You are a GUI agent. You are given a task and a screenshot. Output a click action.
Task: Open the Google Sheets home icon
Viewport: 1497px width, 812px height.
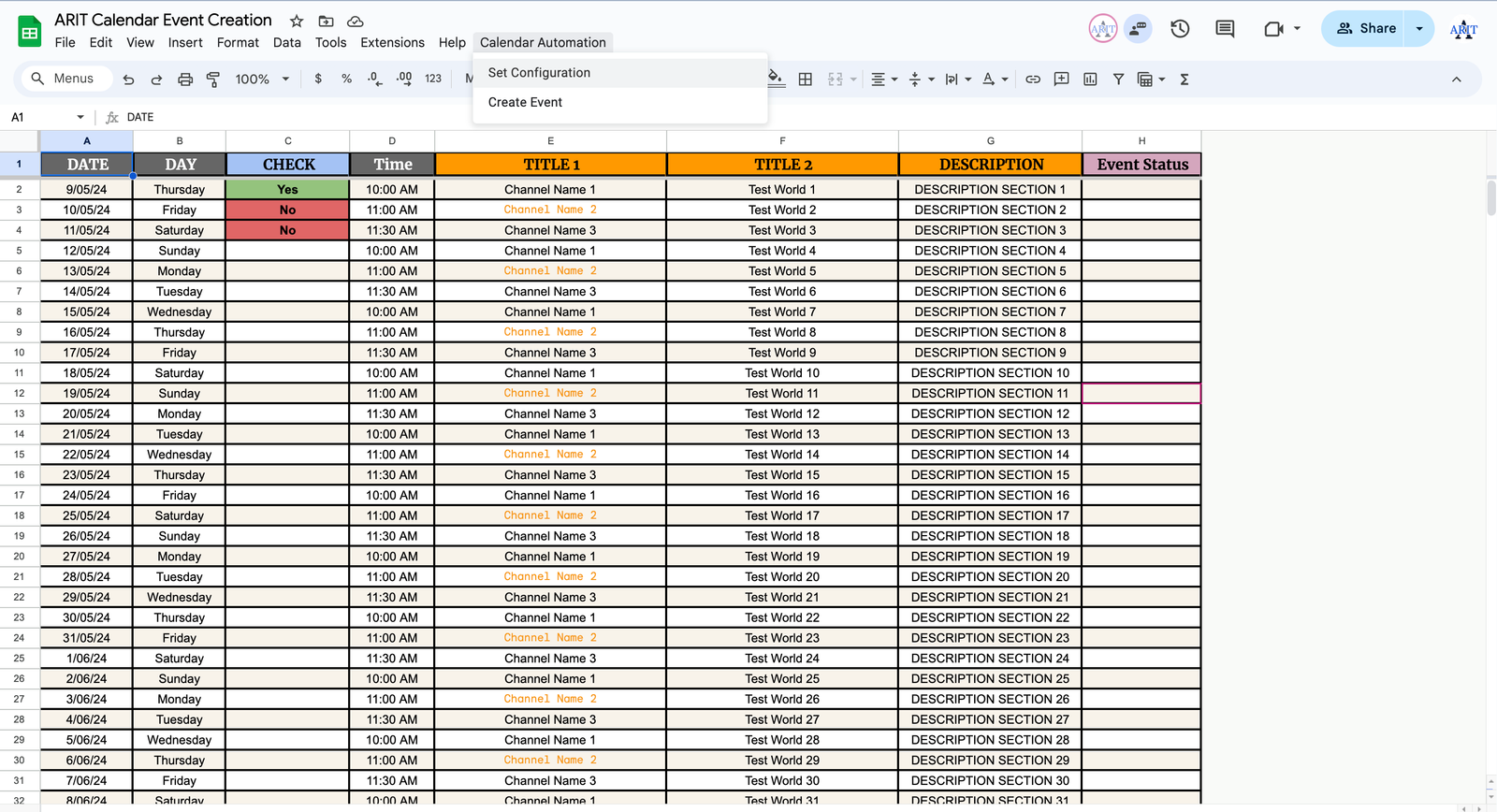pos(30,31)
